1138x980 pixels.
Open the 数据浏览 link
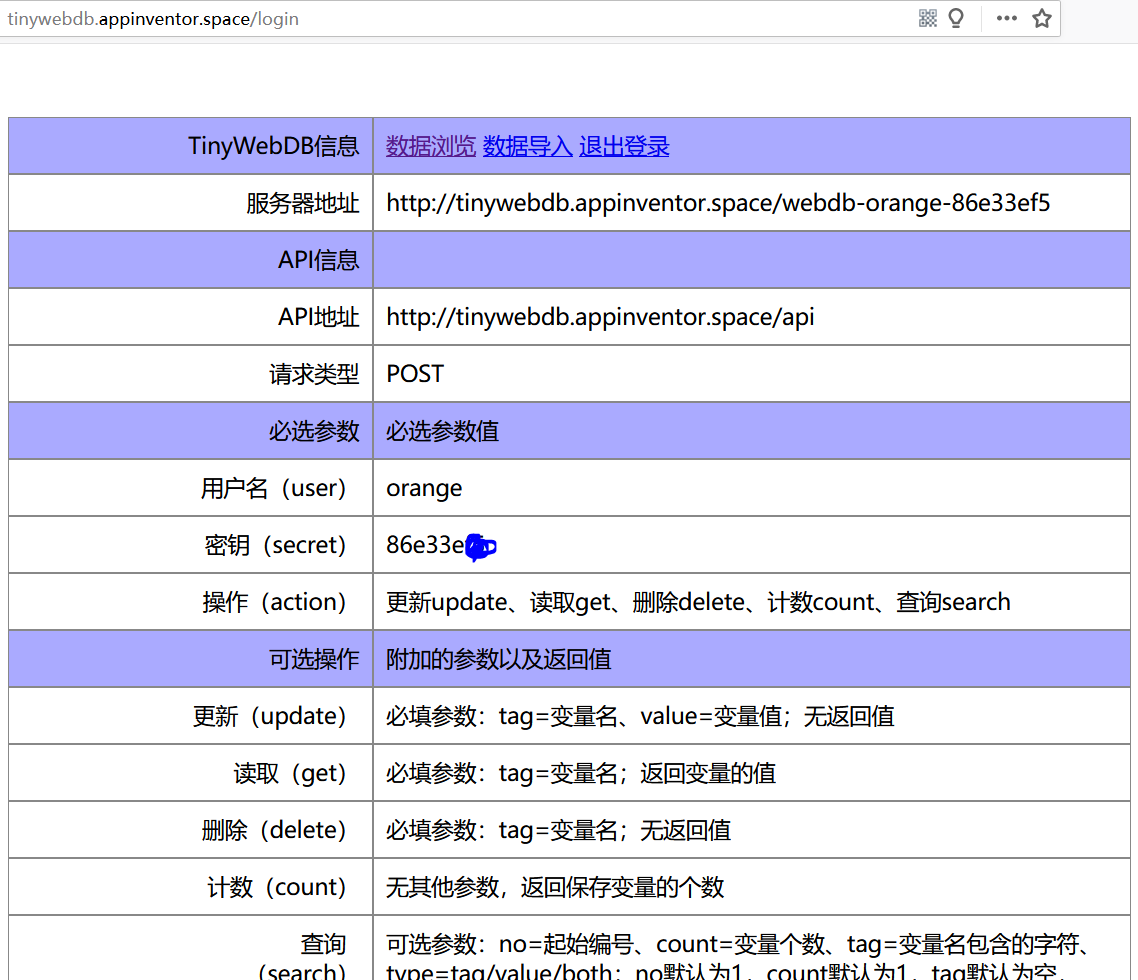click(x=430, y=146)
